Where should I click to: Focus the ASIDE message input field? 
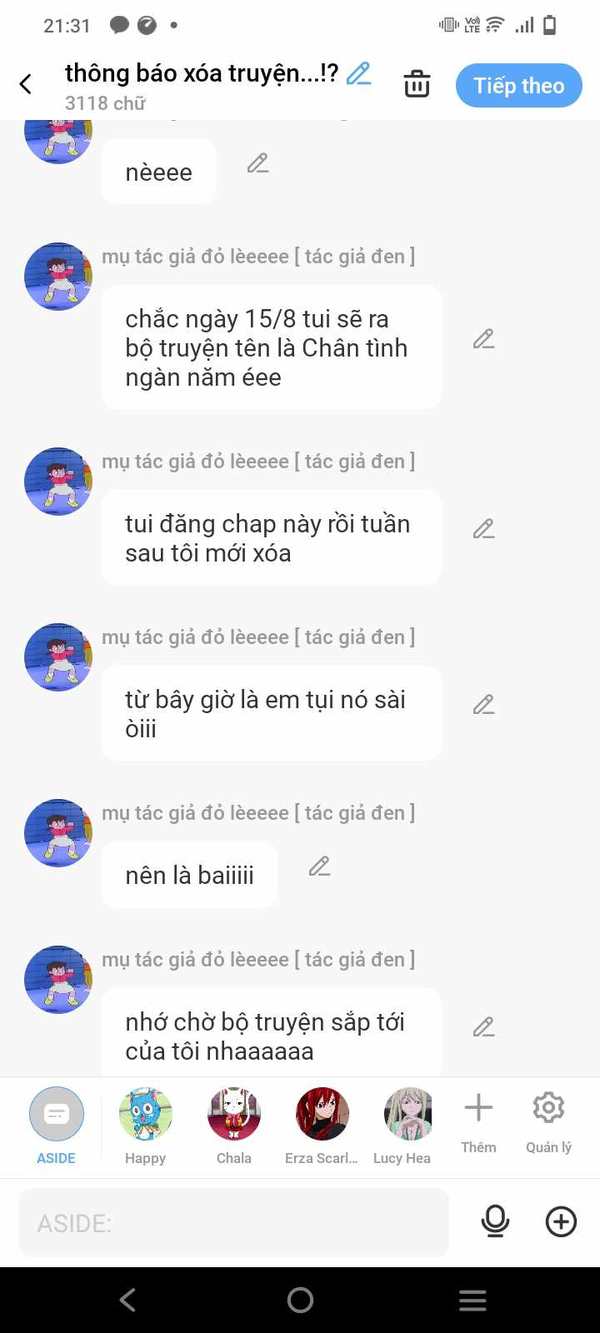pyautogui.click(x=233, y=1222)
